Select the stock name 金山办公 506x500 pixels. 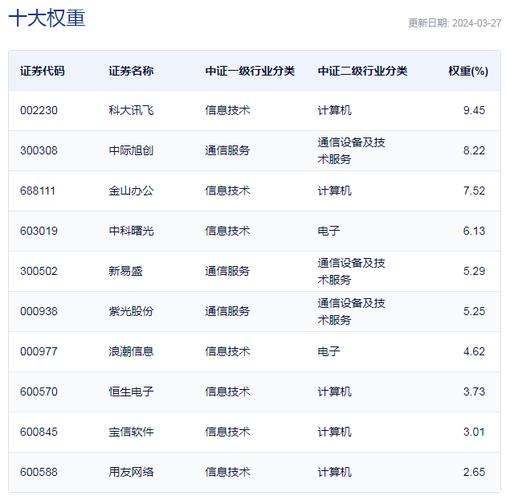coord(131,191)
